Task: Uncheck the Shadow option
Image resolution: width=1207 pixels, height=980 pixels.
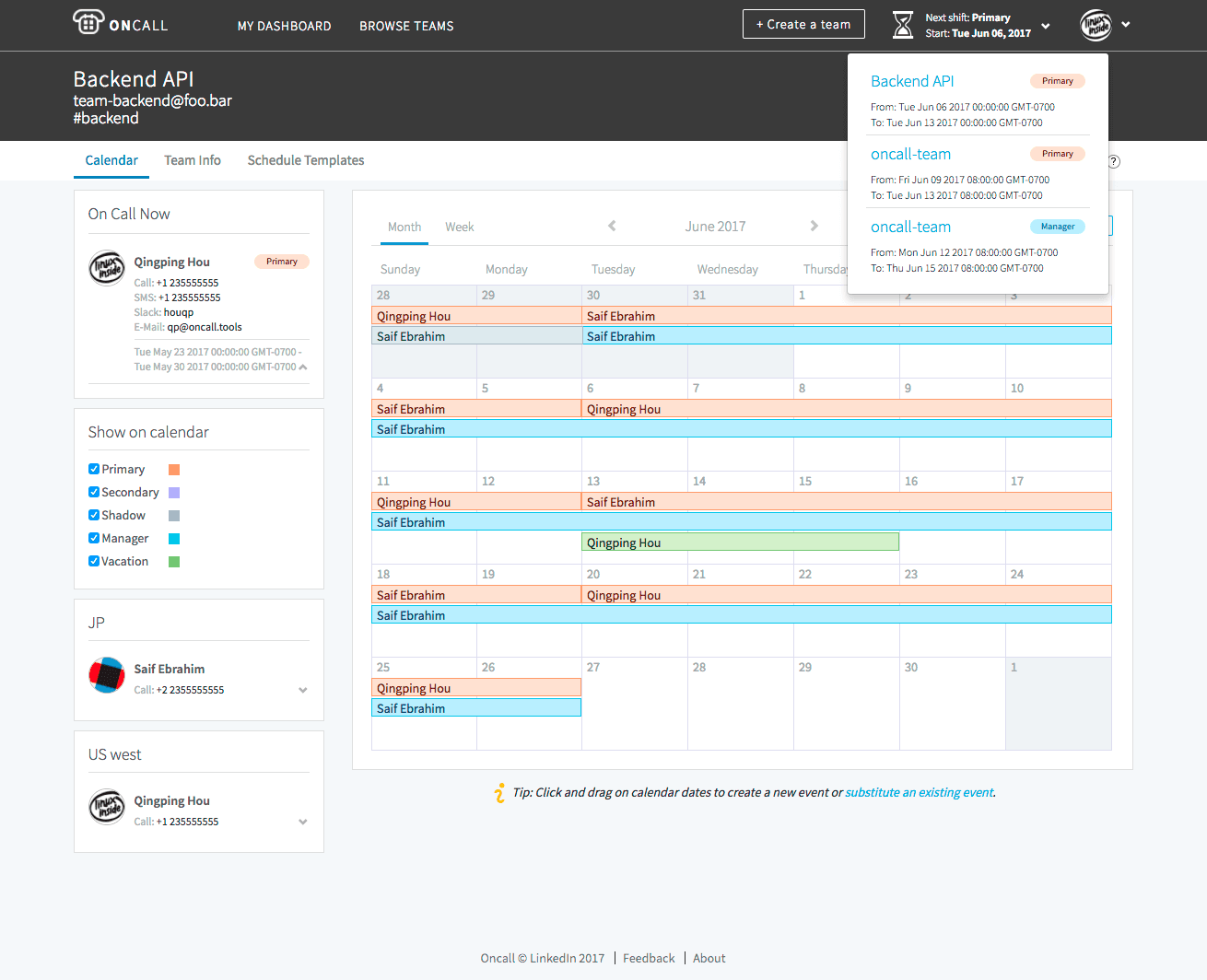Action: [93, 515]
